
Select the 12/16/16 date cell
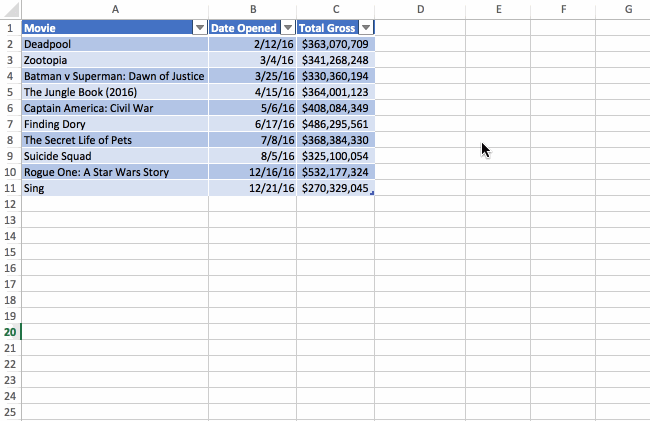point(252,172)
